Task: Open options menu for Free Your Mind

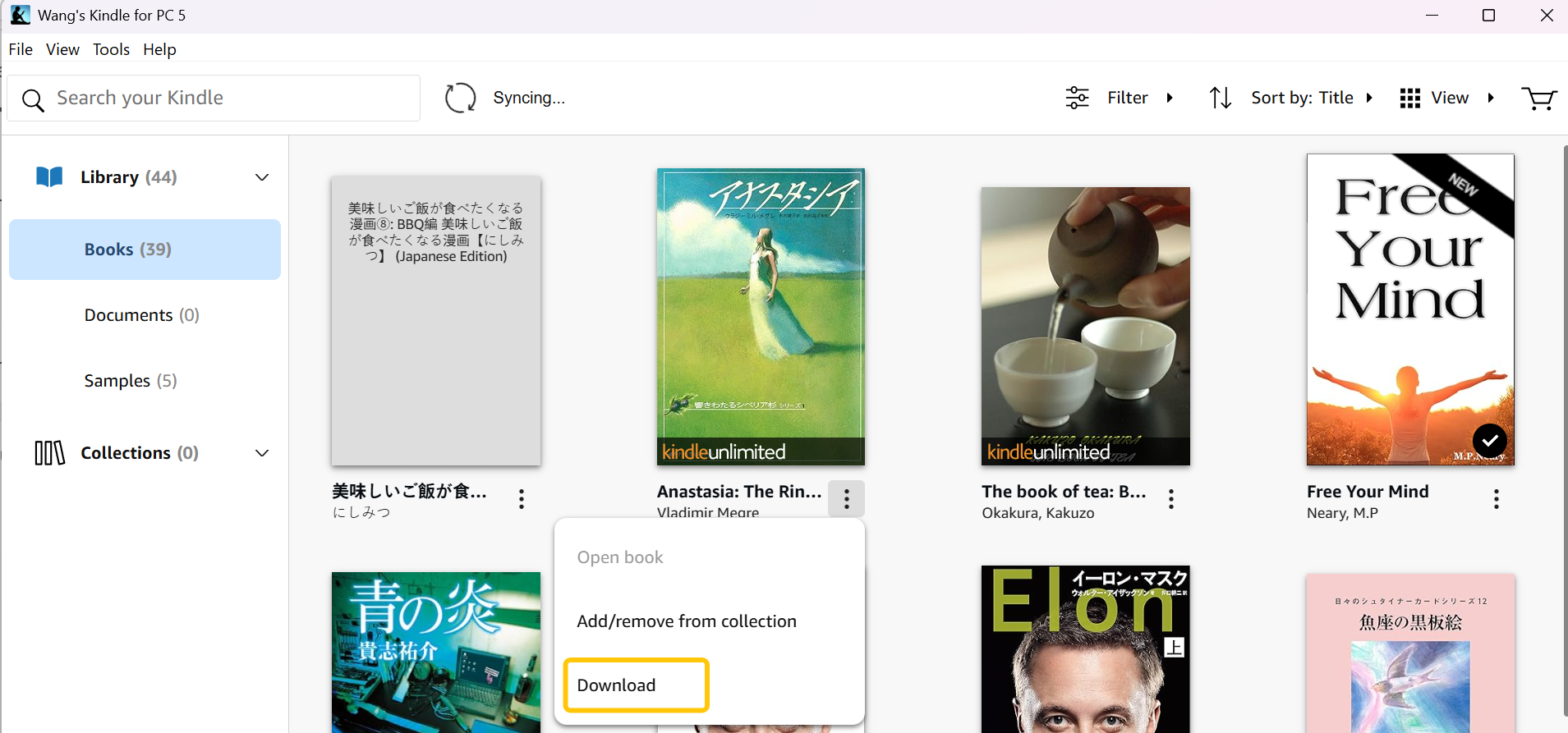Action: tap(1497, 499)
